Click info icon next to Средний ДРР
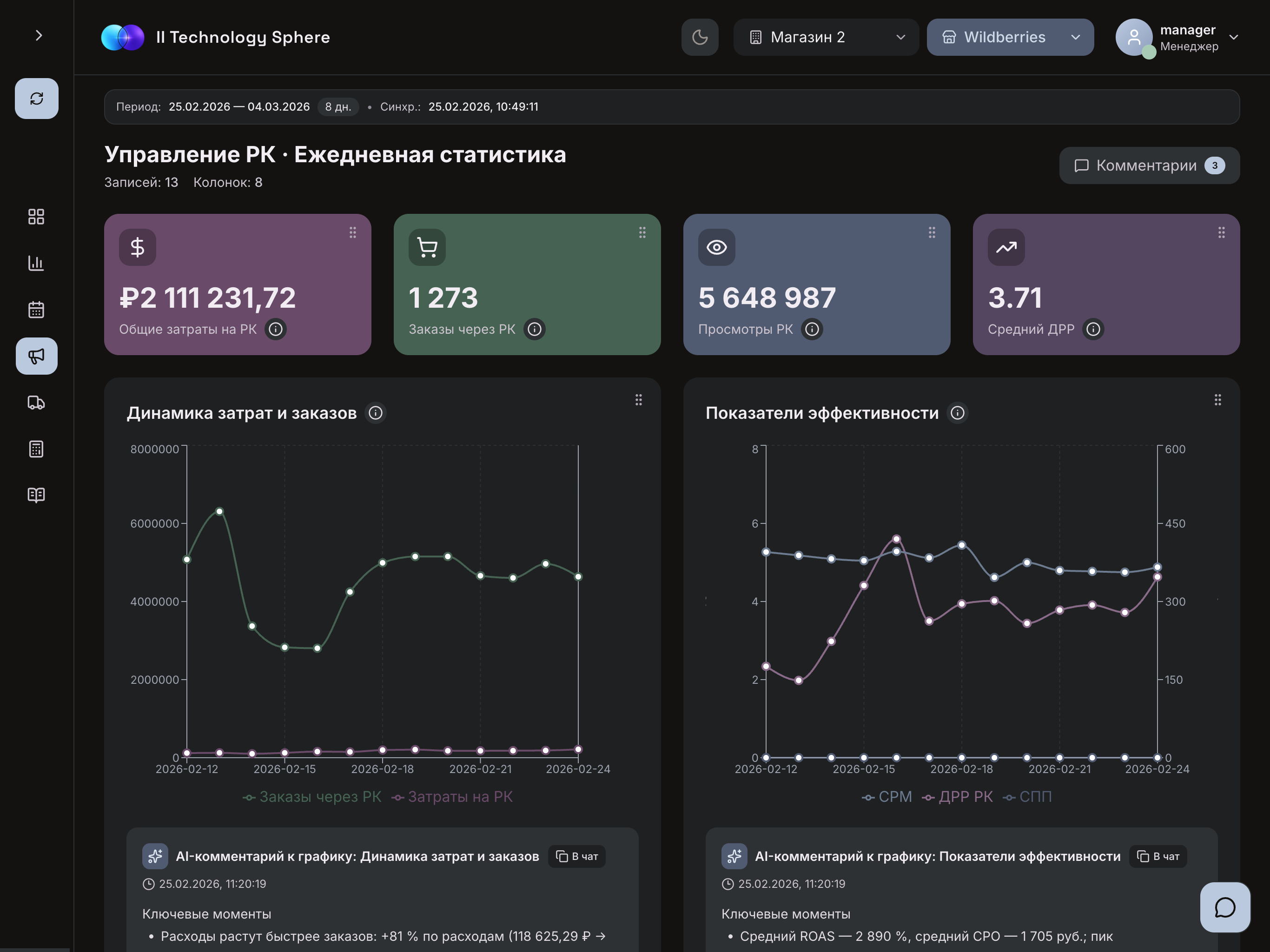 click(1092, 329)
